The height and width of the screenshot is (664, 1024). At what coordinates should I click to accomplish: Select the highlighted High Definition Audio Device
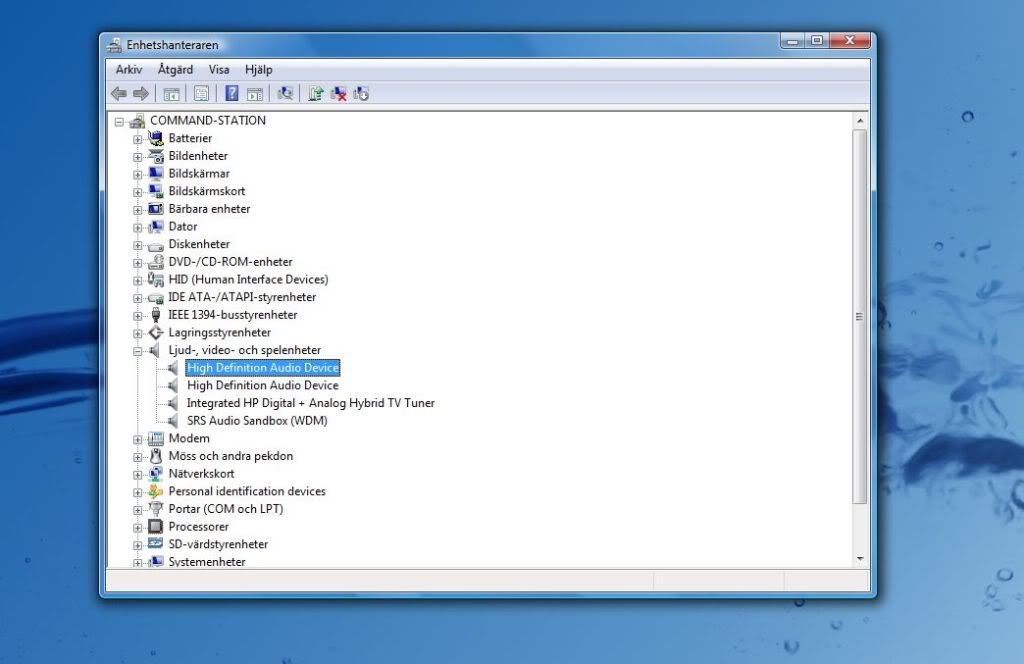pos(263,368)
